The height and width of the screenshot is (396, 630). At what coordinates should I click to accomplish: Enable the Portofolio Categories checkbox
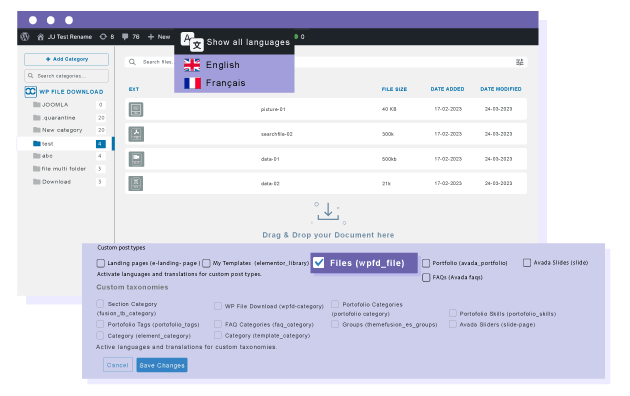click(335, 304)
